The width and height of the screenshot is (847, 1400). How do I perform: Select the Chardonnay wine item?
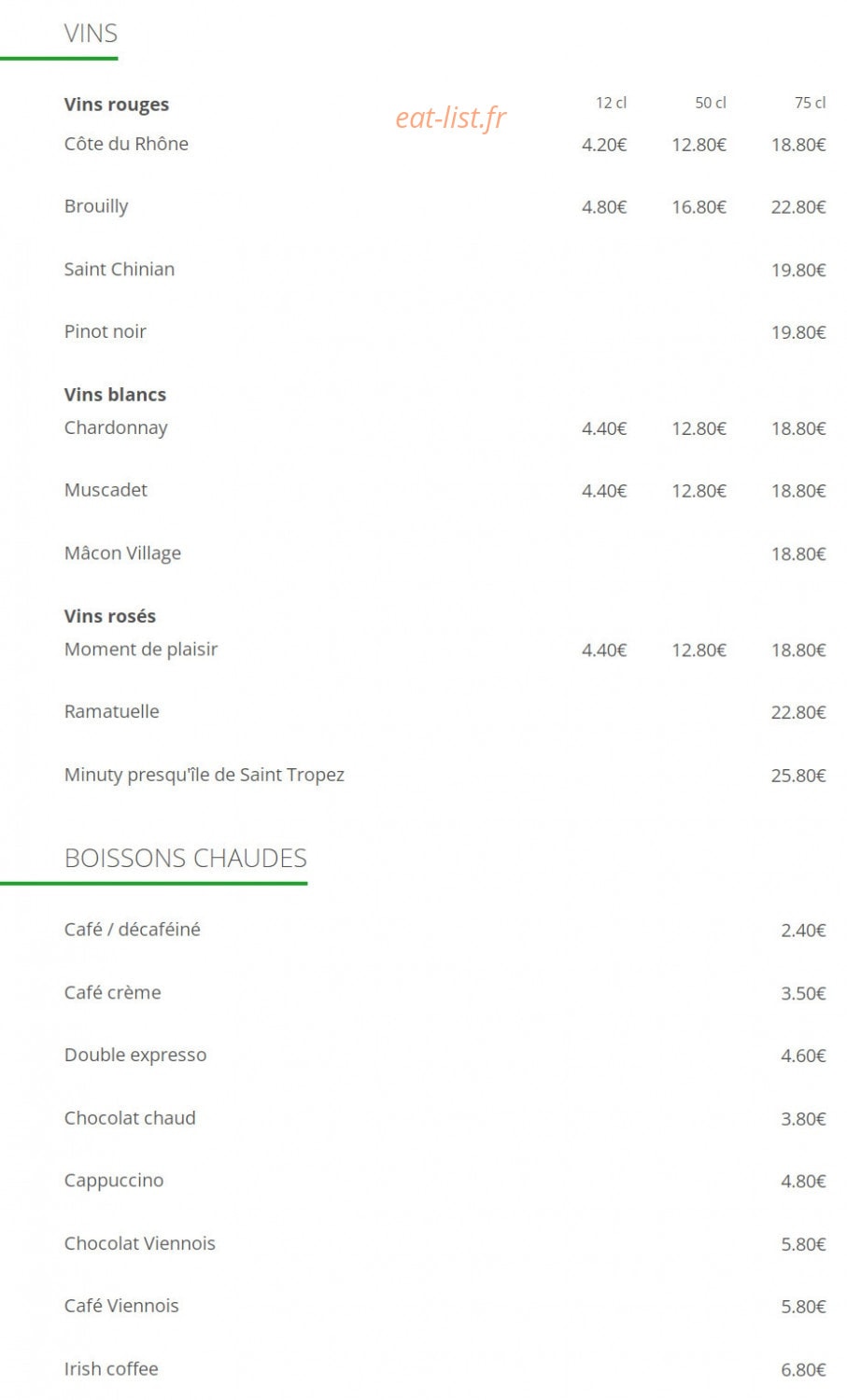[x=116, y=428]
